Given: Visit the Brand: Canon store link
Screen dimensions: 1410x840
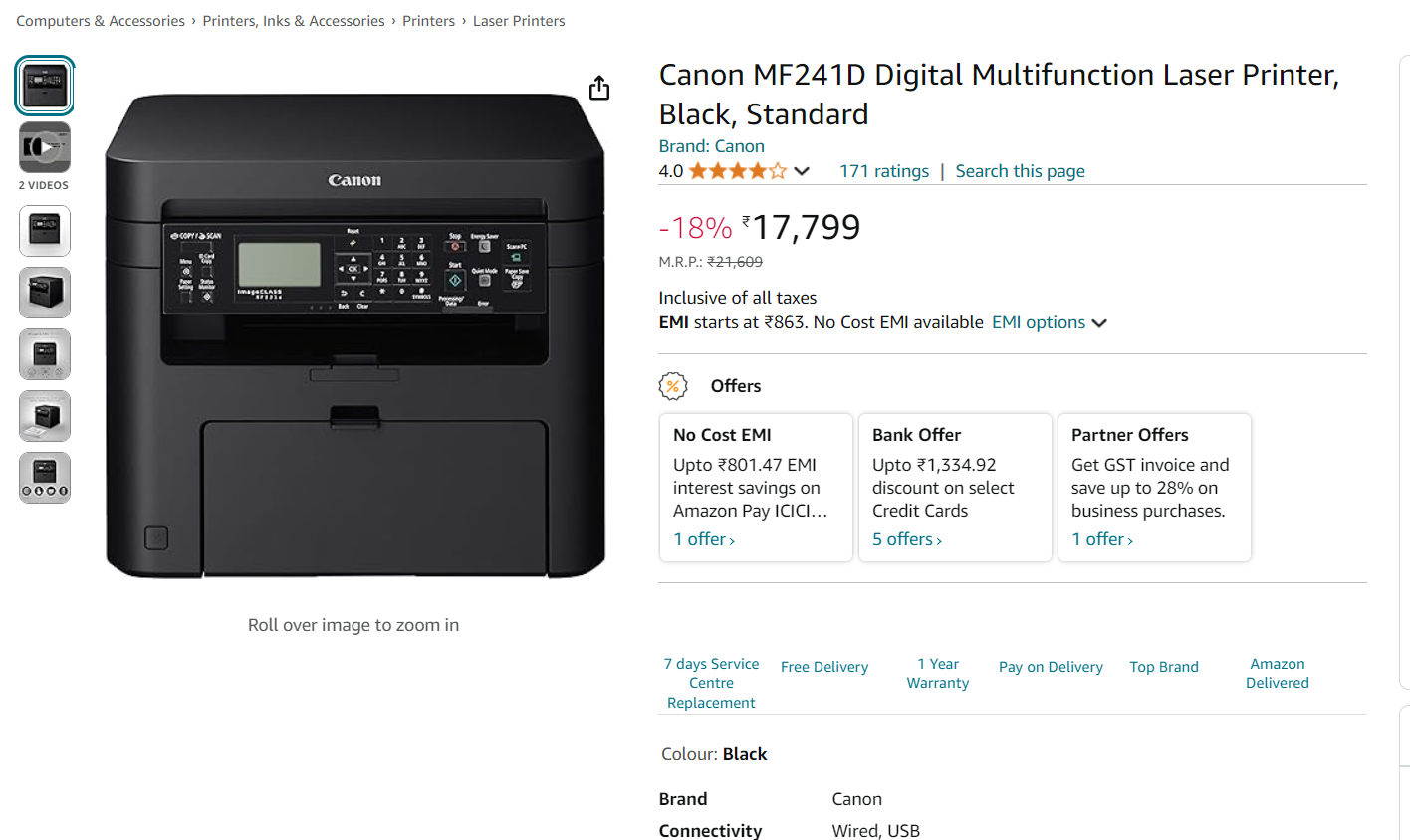Looking at the screenshot, I should (711, 146).
